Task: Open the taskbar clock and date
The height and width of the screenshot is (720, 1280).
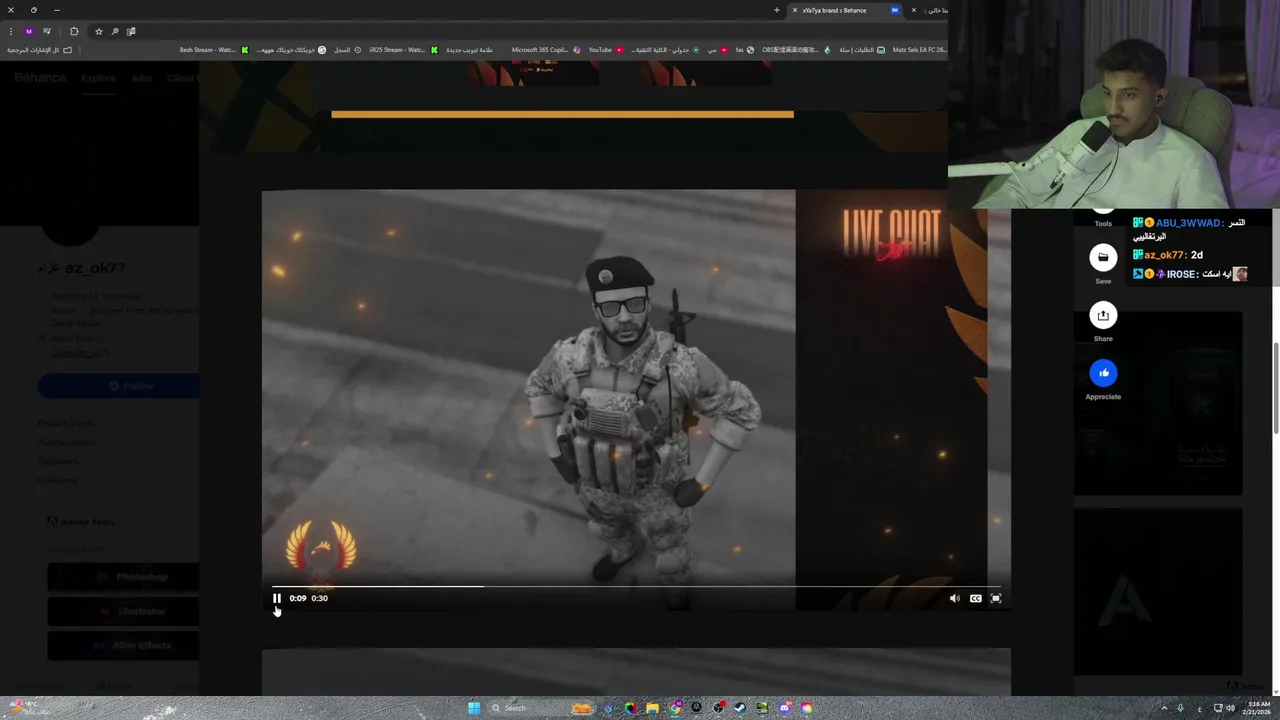Action: tap(1258, 708)
